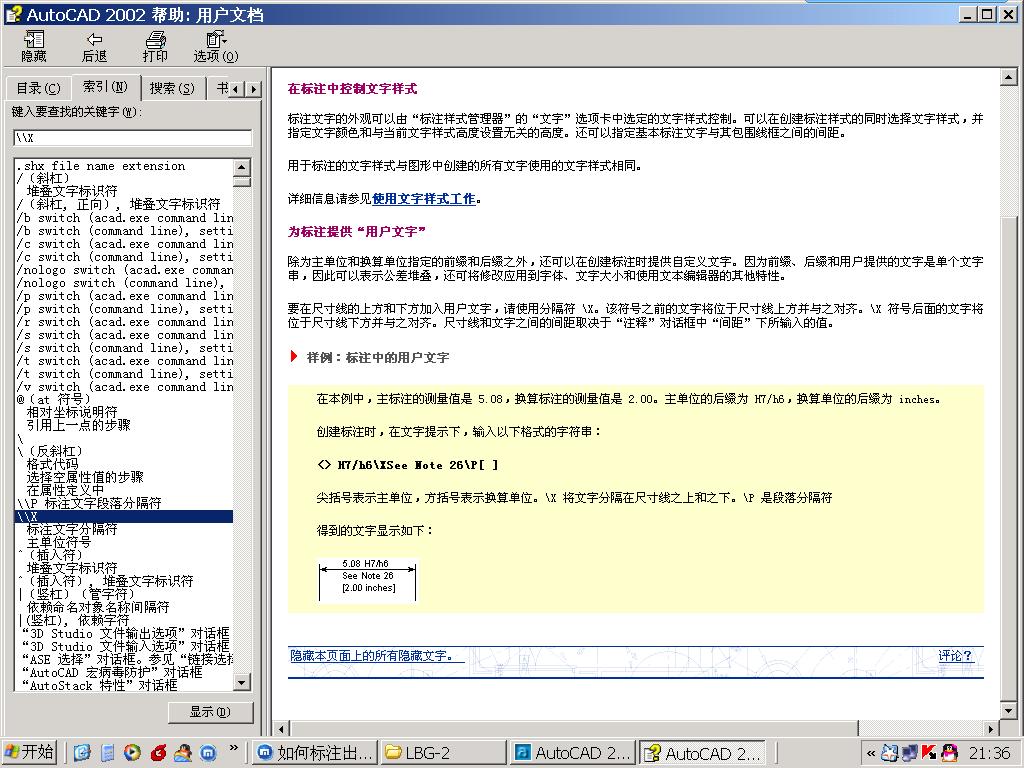Switch to the 如何标注出... taskbar window
Screen dimensions: 1024x768
[x=316, y=752]
